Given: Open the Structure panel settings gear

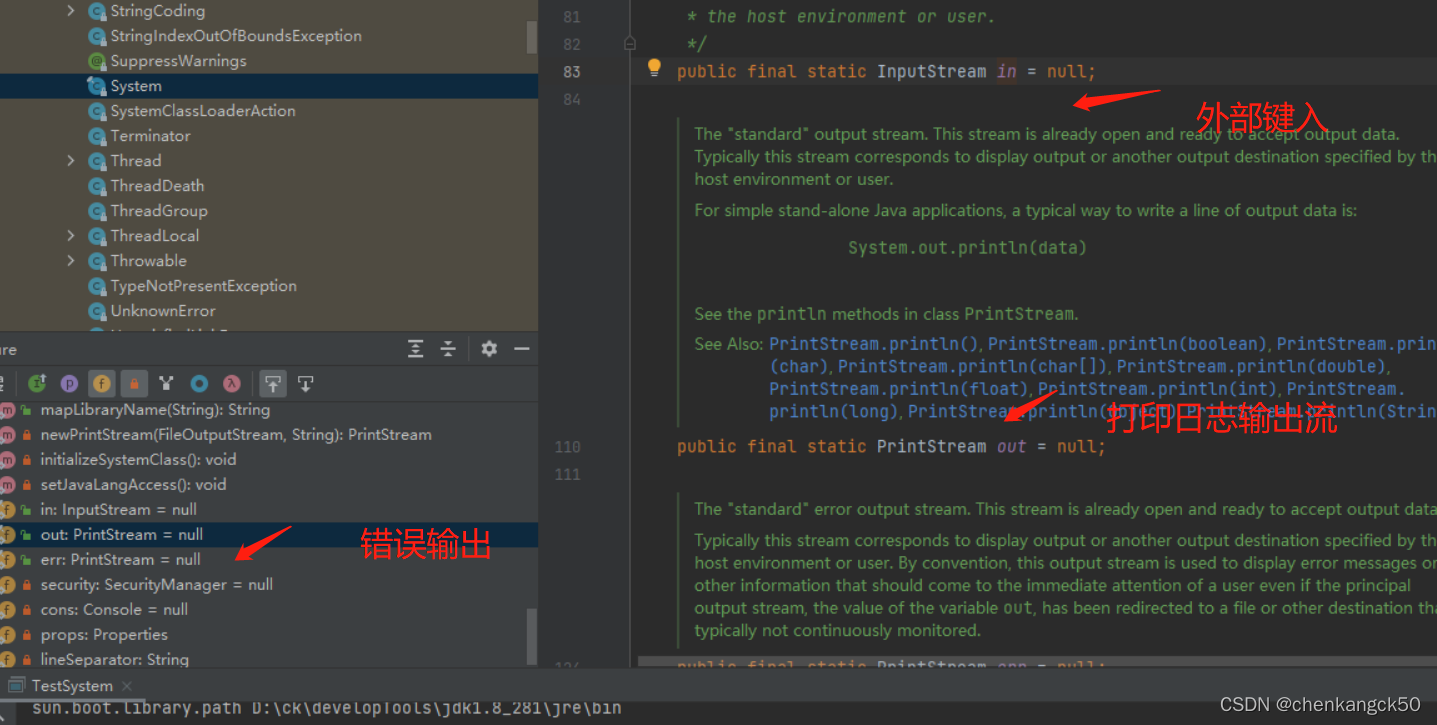Looking at the screenshot, I should (489, 349).
